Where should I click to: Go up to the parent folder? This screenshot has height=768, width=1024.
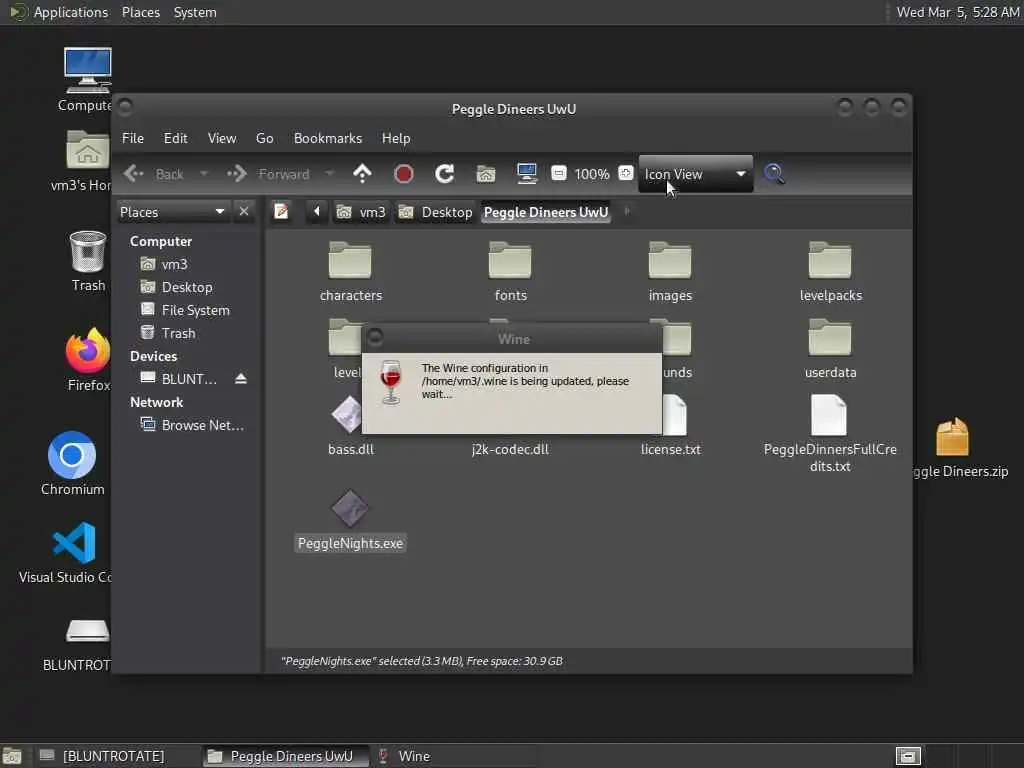click(362, 174)
